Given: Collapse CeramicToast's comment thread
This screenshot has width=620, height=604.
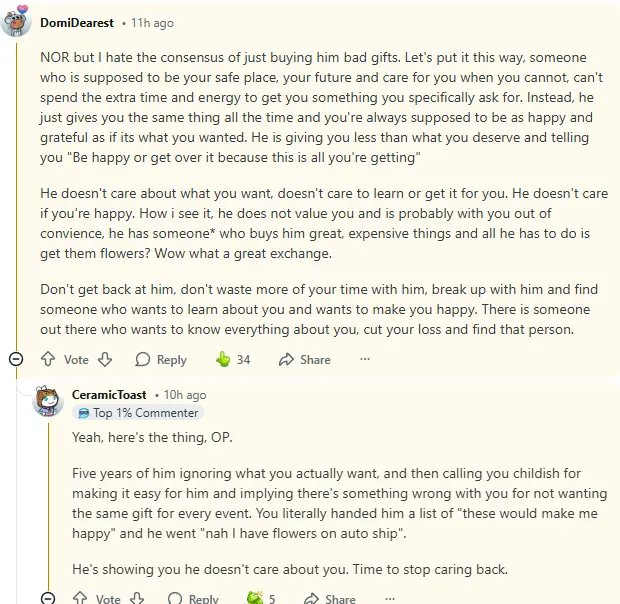Looking at the screenshot, I should (x=47, y=598).
